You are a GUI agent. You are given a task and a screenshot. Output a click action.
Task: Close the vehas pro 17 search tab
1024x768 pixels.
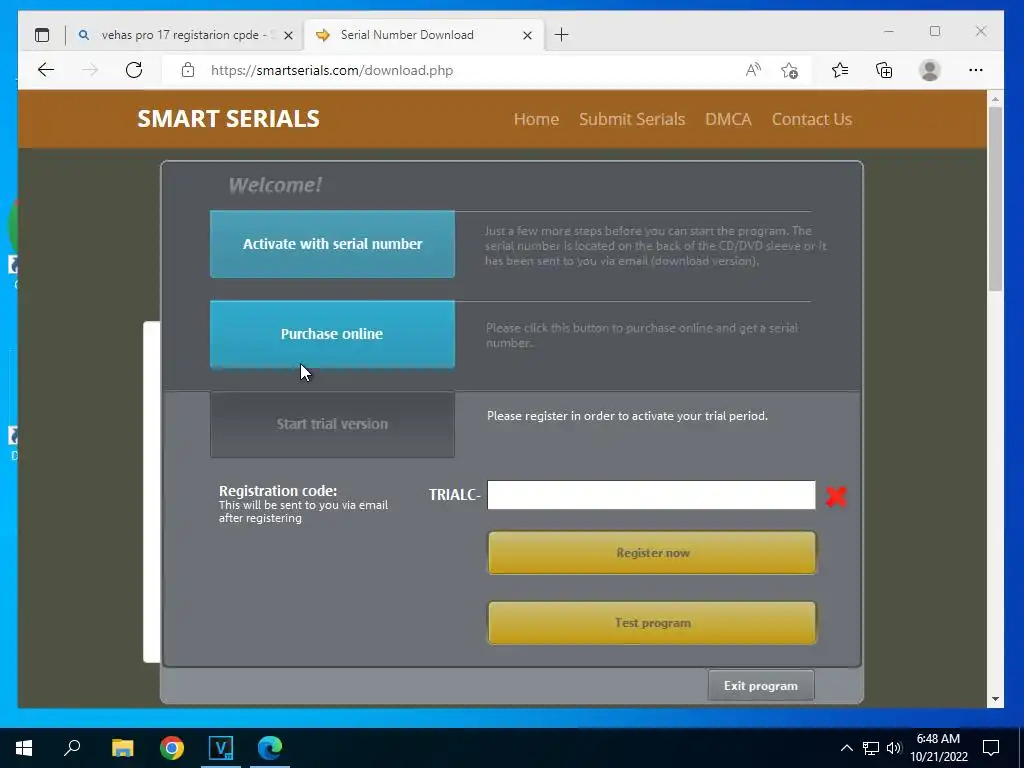click(288, 35)
